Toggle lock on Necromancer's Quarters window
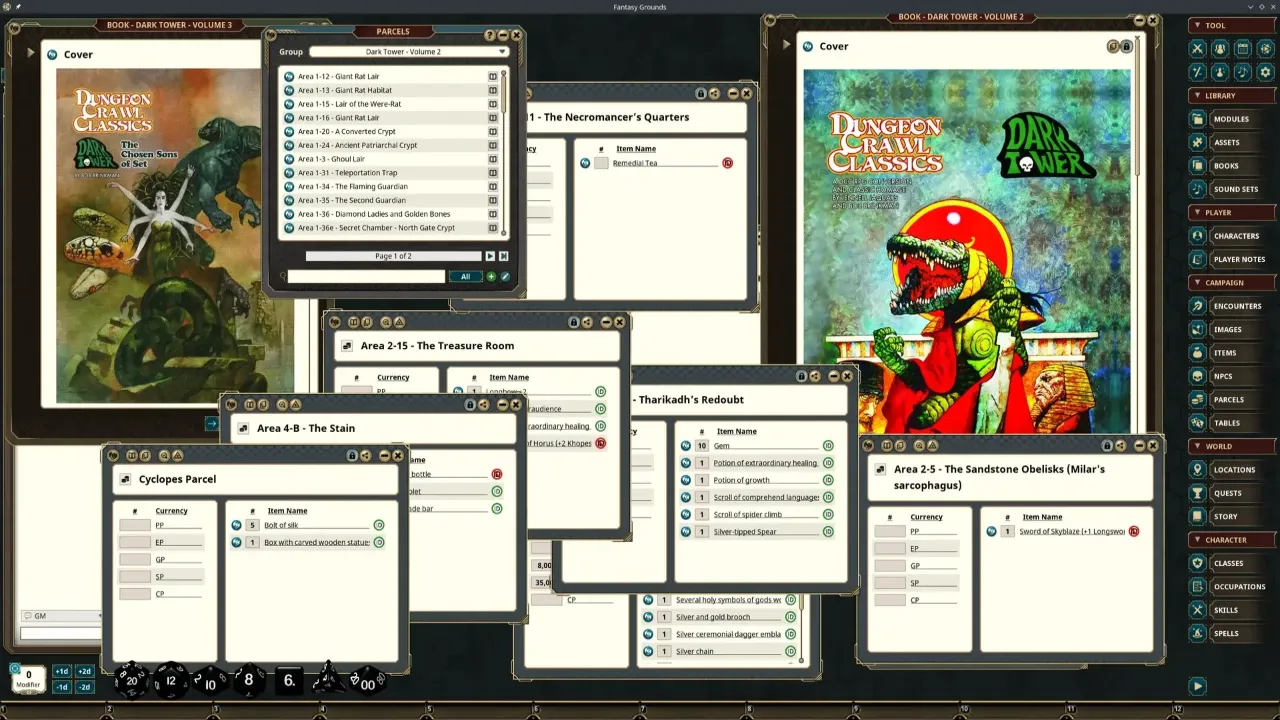This screenshot has width=1280, height=720. pyautogui.click(x=700, y=93)
